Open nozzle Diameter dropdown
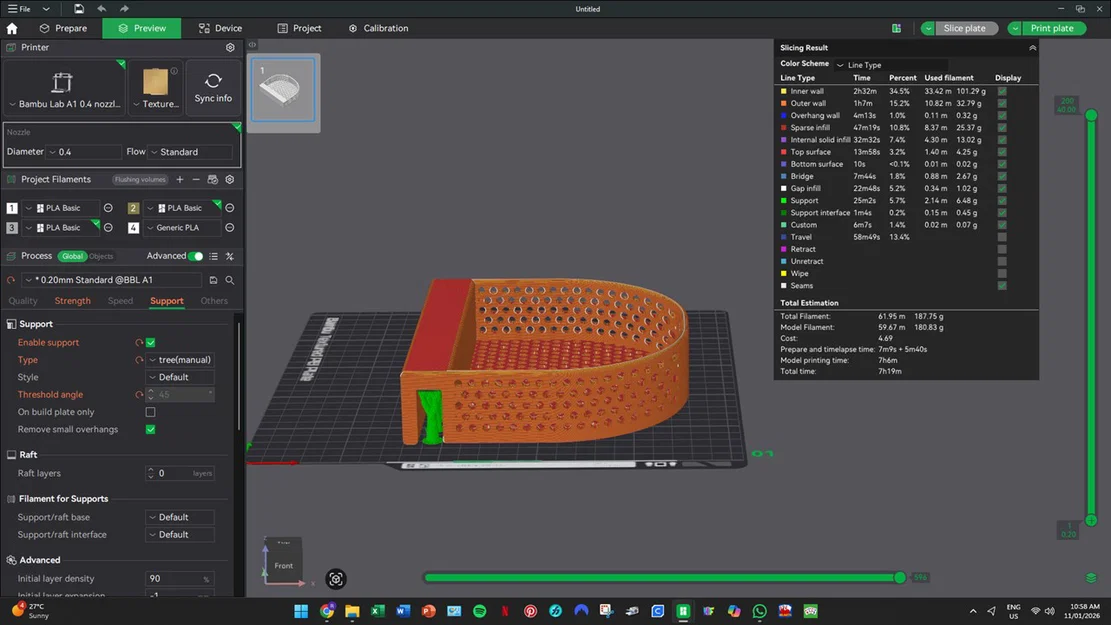Image resolution: width=1111 pixels, height=625 pixels. pyautogui.click(x=84, y=152)
